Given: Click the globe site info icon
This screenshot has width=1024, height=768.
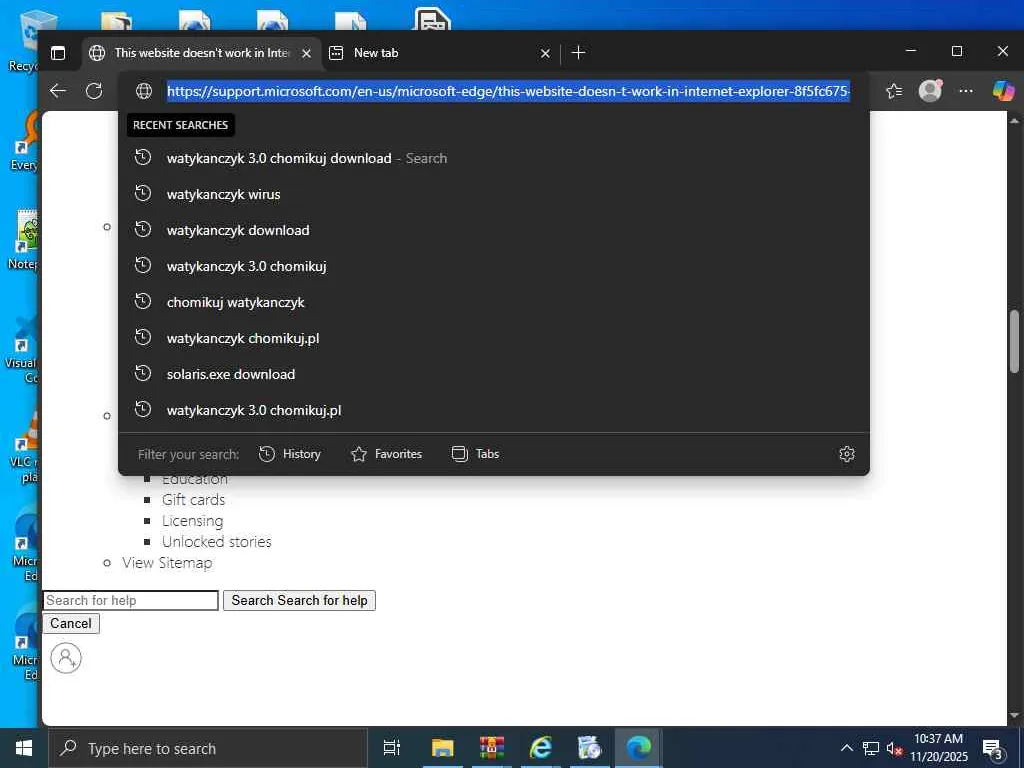Looking at the screenshot, I should (144, 91).
